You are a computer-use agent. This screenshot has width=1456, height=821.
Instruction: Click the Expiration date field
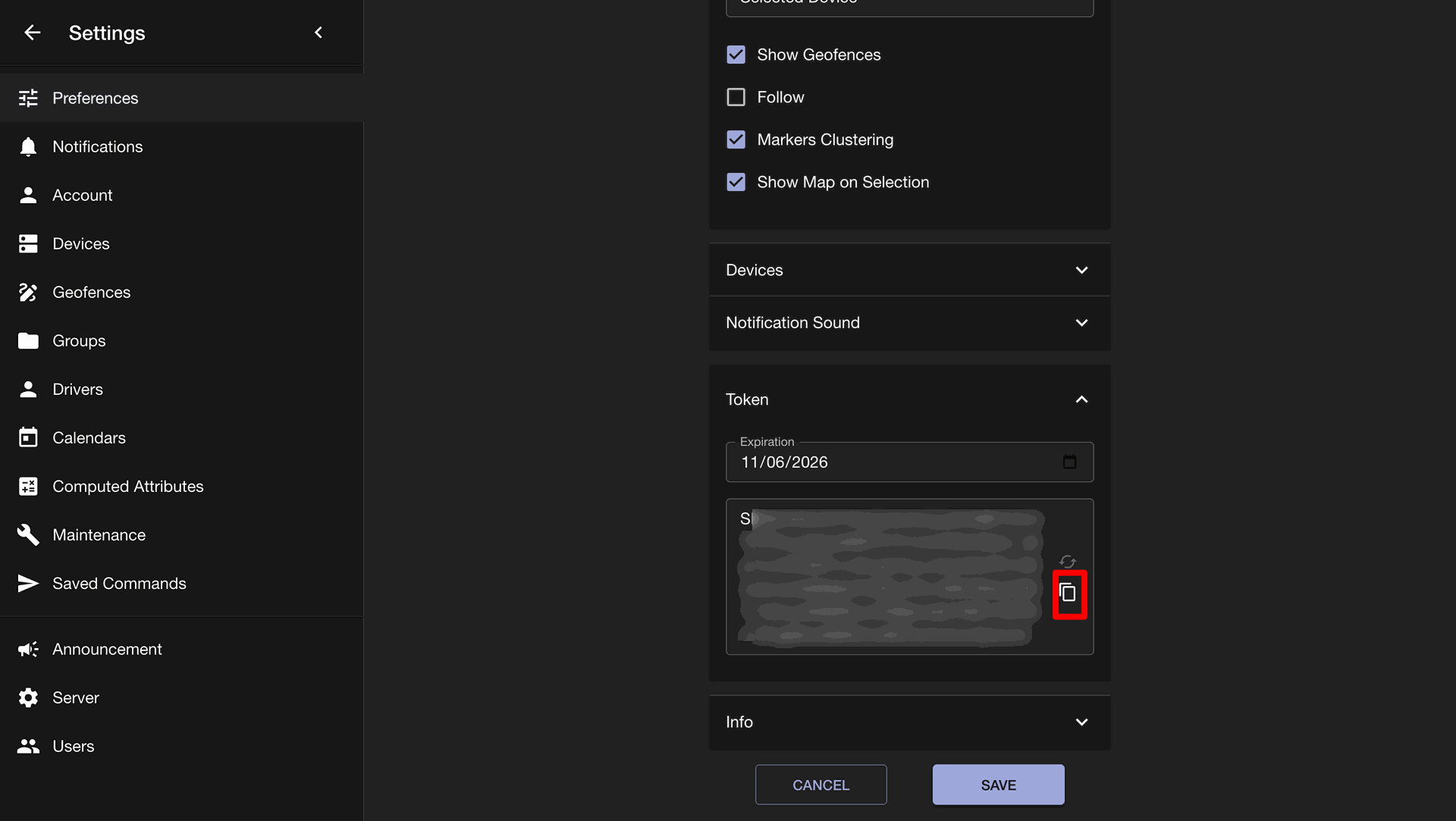point(909,462)
